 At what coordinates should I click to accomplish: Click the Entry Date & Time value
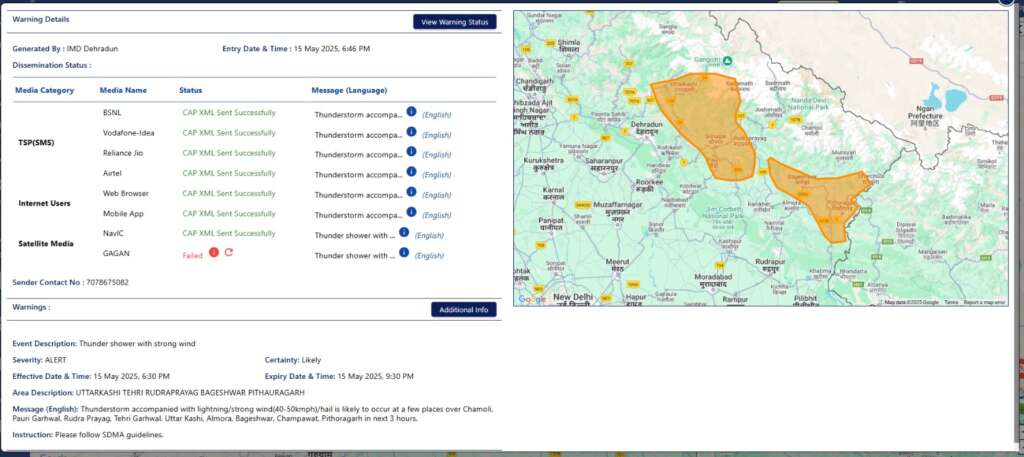pos(332,48)
